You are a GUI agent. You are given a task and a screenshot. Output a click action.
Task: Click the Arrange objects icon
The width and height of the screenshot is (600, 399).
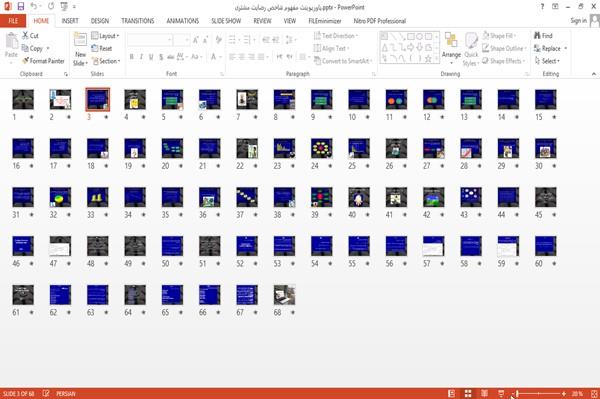tap(451, 40)
